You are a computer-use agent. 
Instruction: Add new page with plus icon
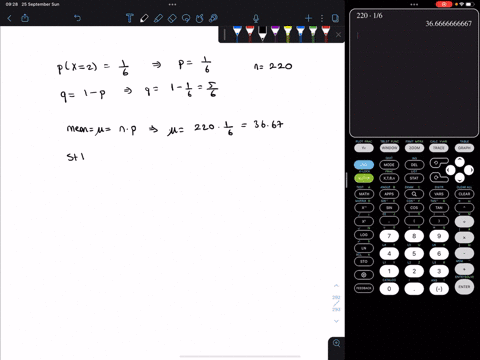[x=308, y=18]
